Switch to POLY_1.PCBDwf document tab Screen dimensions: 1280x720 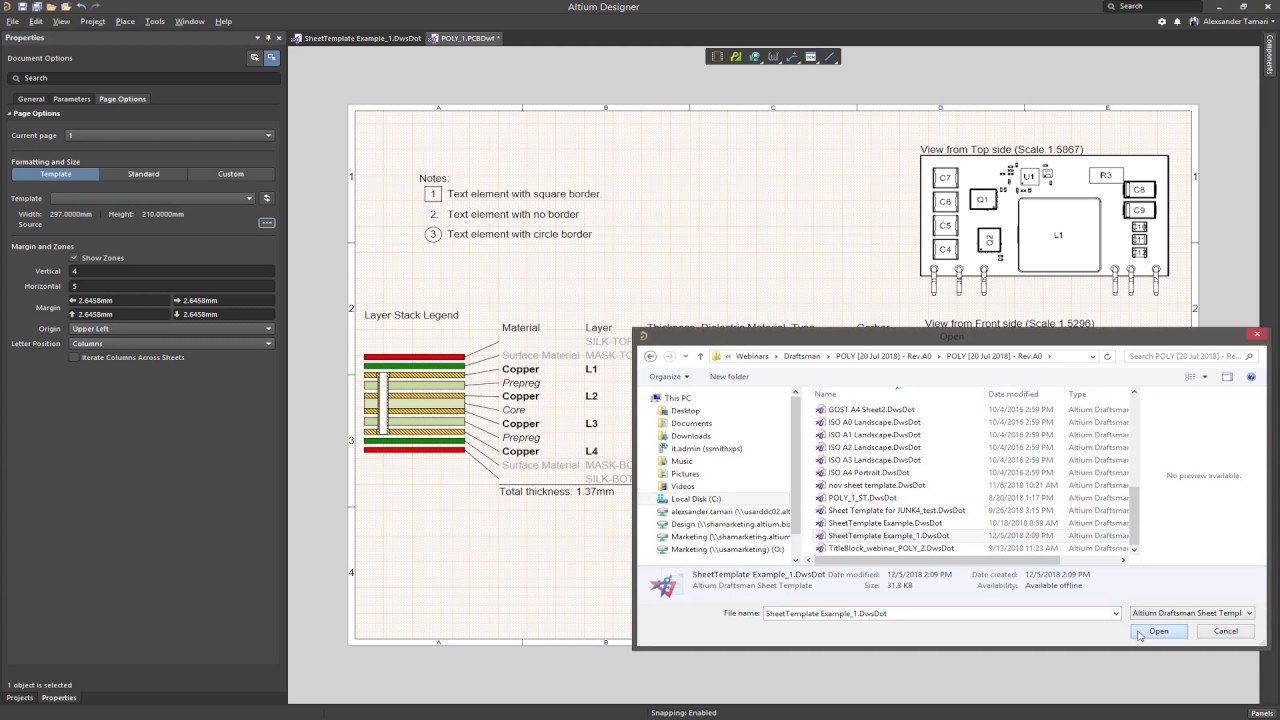click(x=464, y=38)
